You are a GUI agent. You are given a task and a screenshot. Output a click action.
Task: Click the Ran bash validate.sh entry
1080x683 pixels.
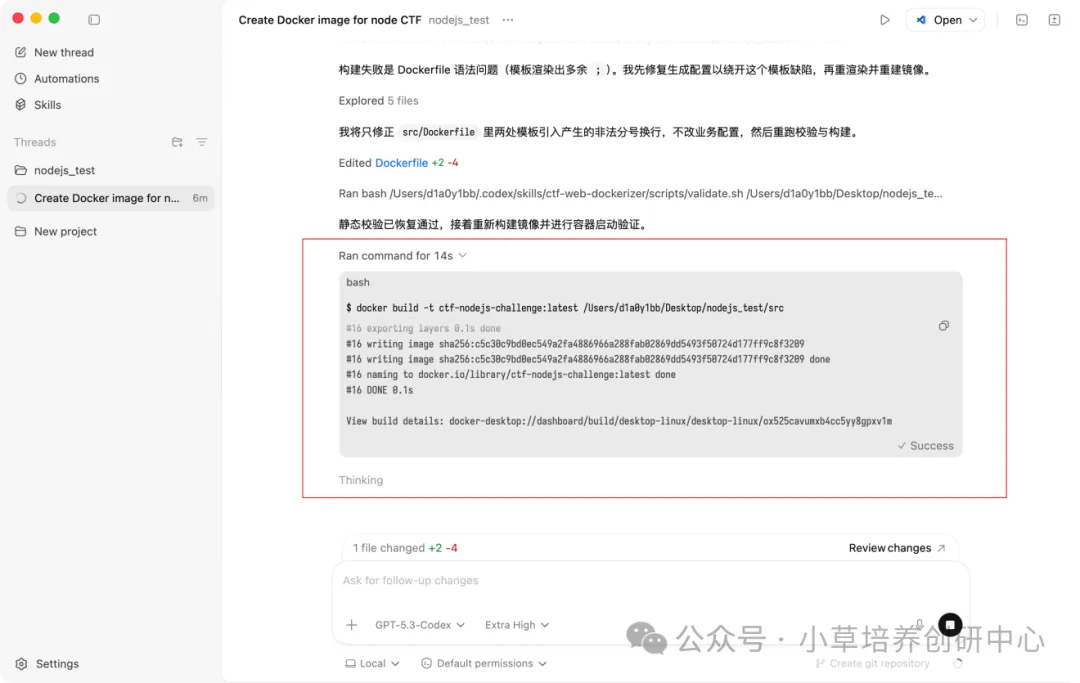coord(640,193)
